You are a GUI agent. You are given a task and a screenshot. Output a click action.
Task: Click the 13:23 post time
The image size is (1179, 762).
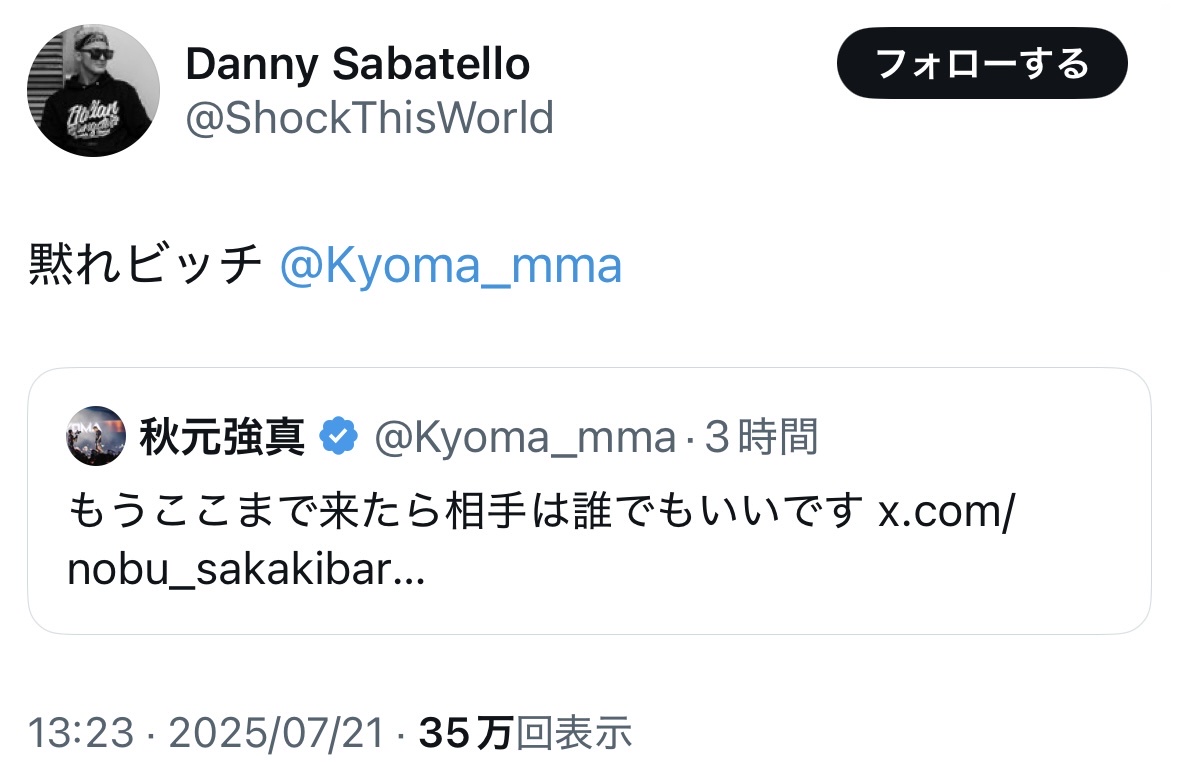(x=80, y=733)
